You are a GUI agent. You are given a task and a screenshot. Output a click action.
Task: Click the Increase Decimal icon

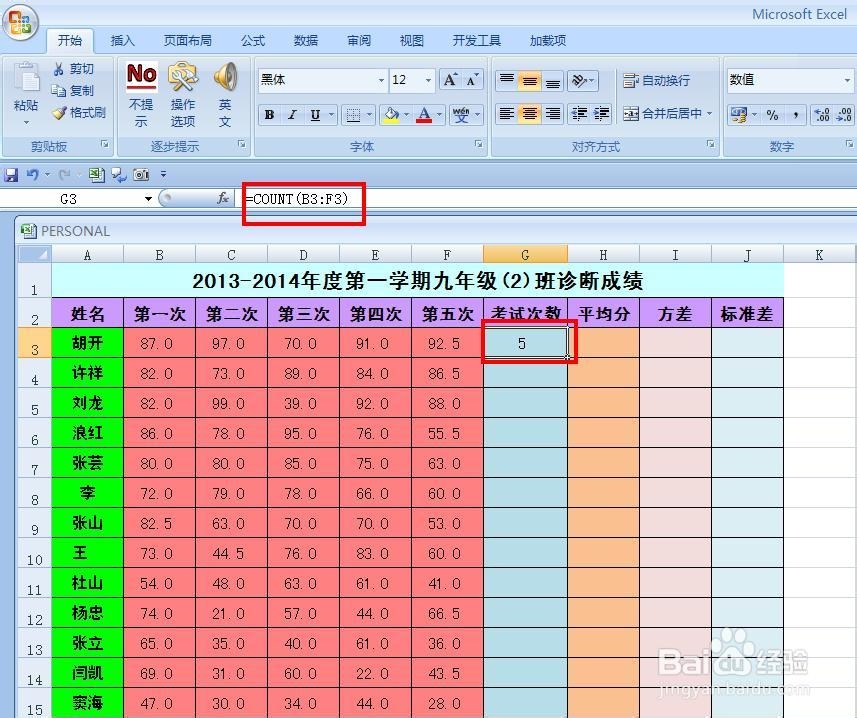pyautogui.click(x=820, y=115)
